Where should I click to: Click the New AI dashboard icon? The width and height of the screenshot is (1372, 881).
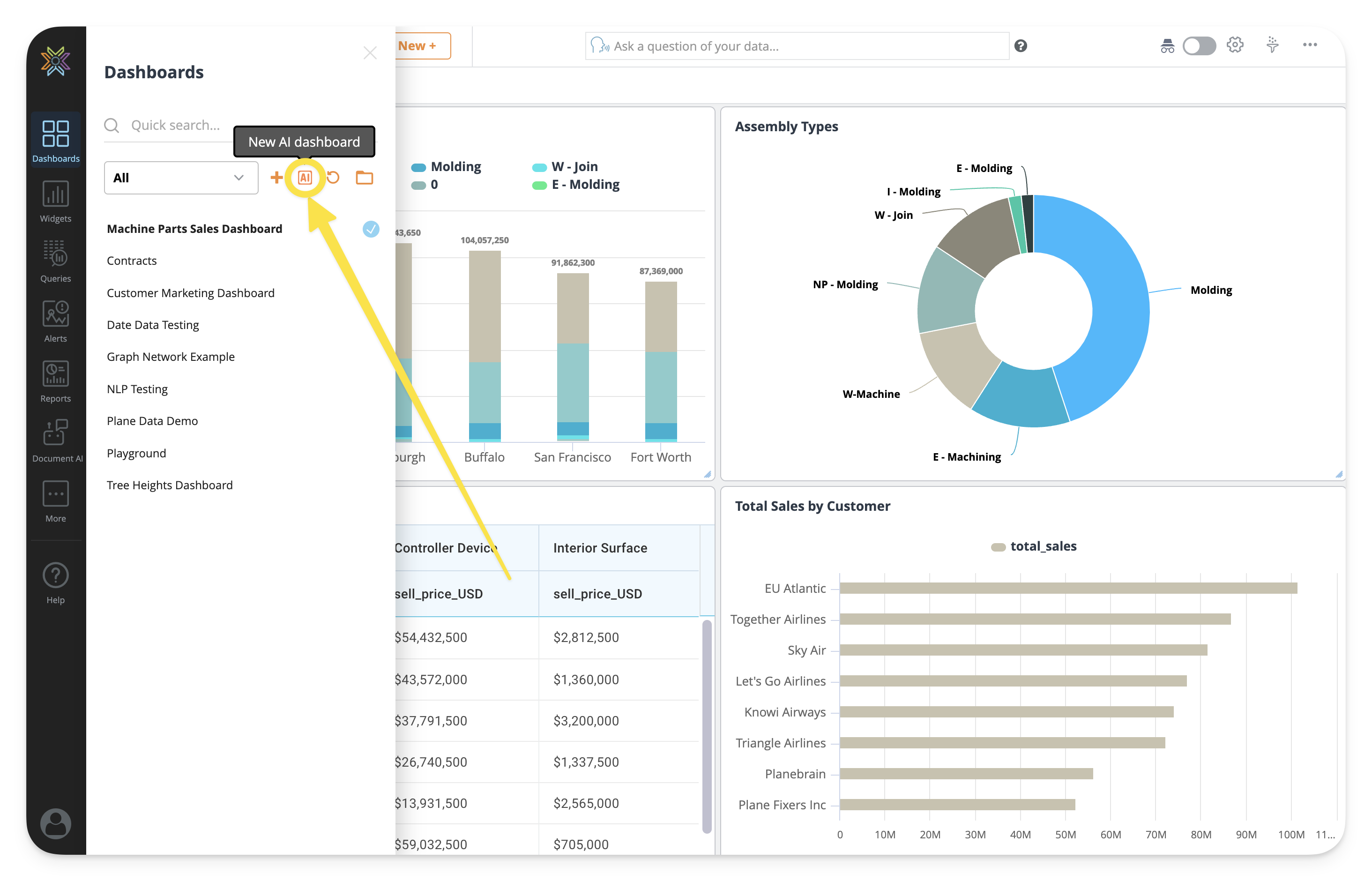pyautogui.click(x=305, y=178)
